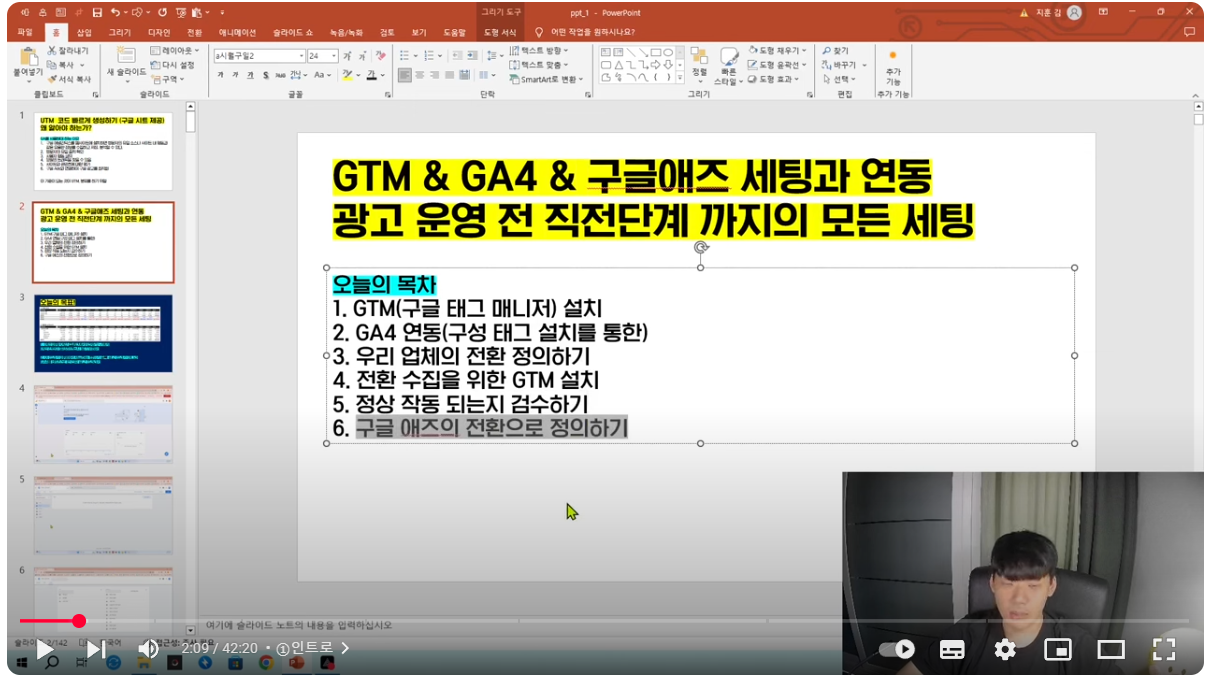Viewport: 1210px width, 675px height.
Task: Switch to the Design (디자인) tab
Action: 159,32
